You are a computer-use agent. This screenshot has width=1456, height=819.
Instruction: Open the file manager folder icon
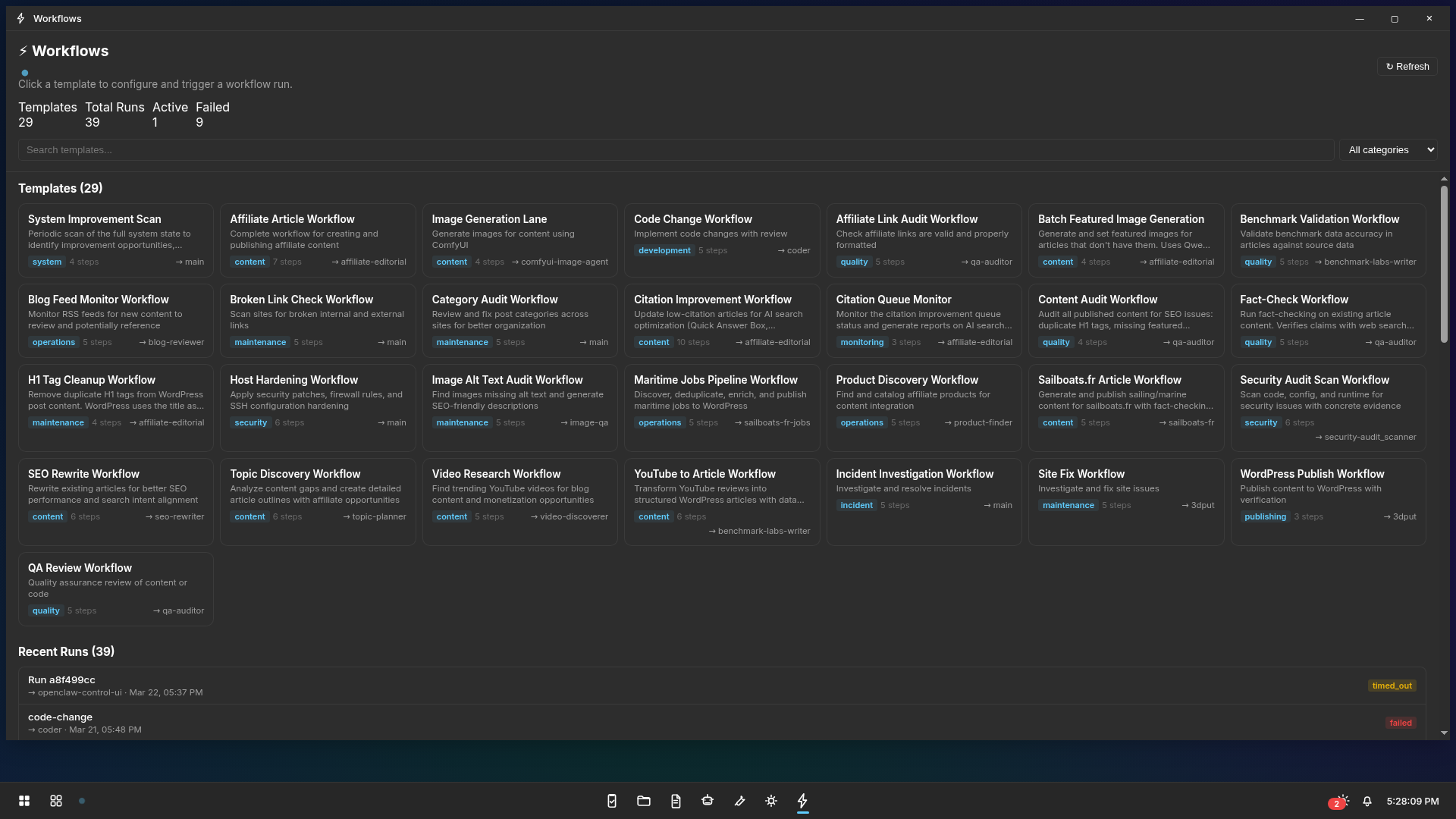click(644, 801)
